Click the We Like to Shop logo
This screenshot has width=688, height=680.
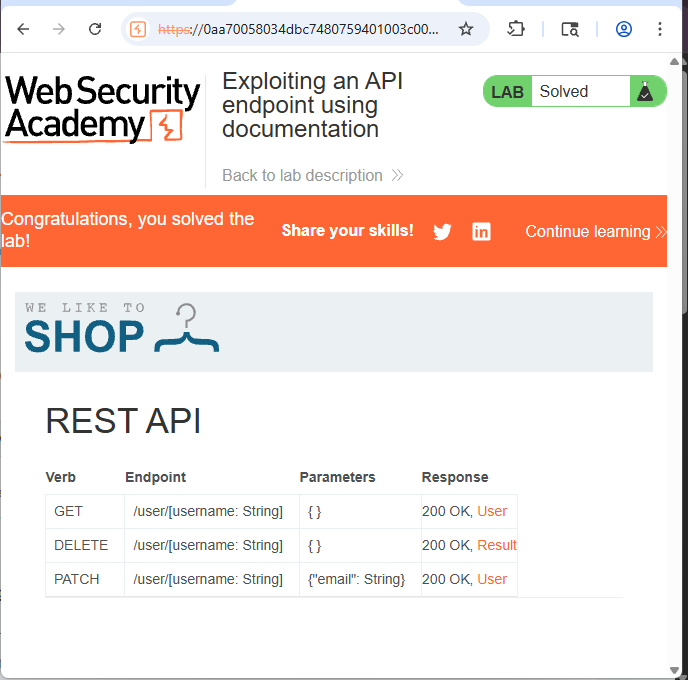pos(122,329)
